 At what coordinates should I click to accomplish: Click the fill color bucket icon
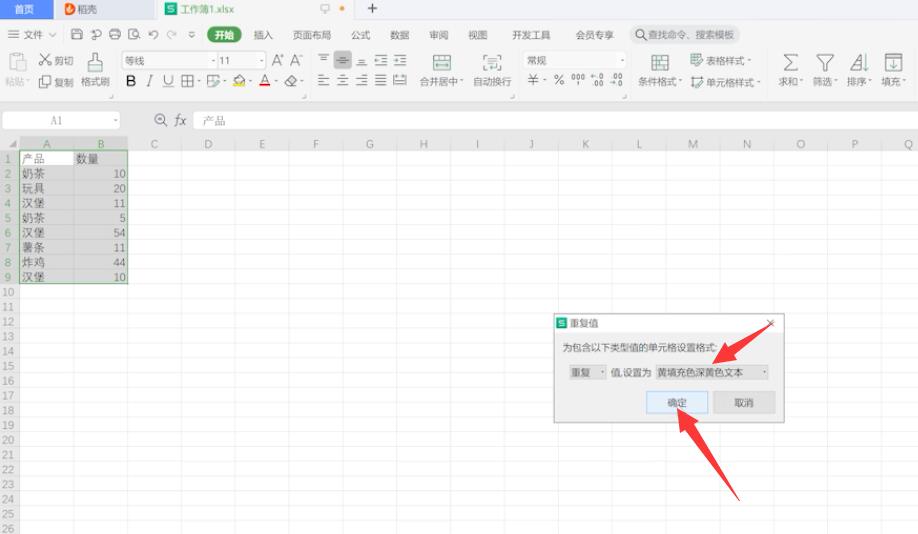point(239,81)
